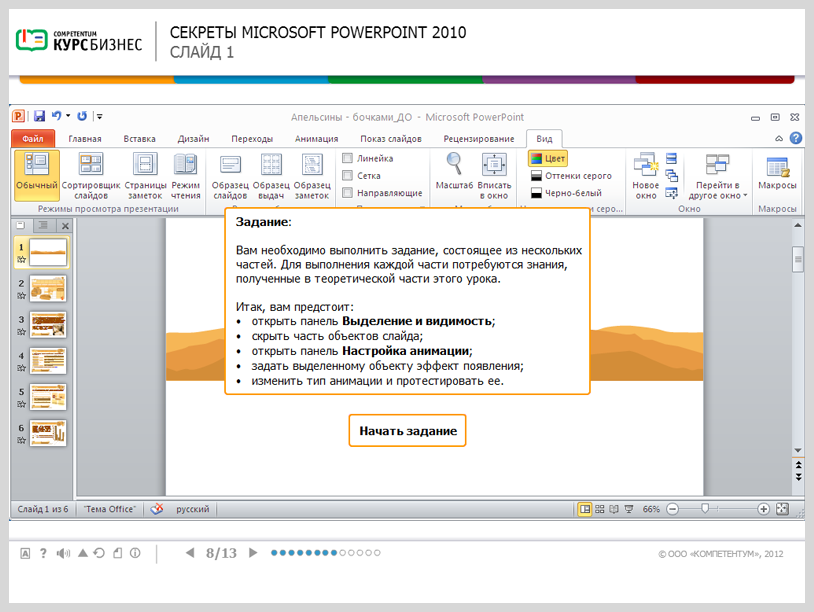Click reading view status bar icon

click(x=614, y=509)
